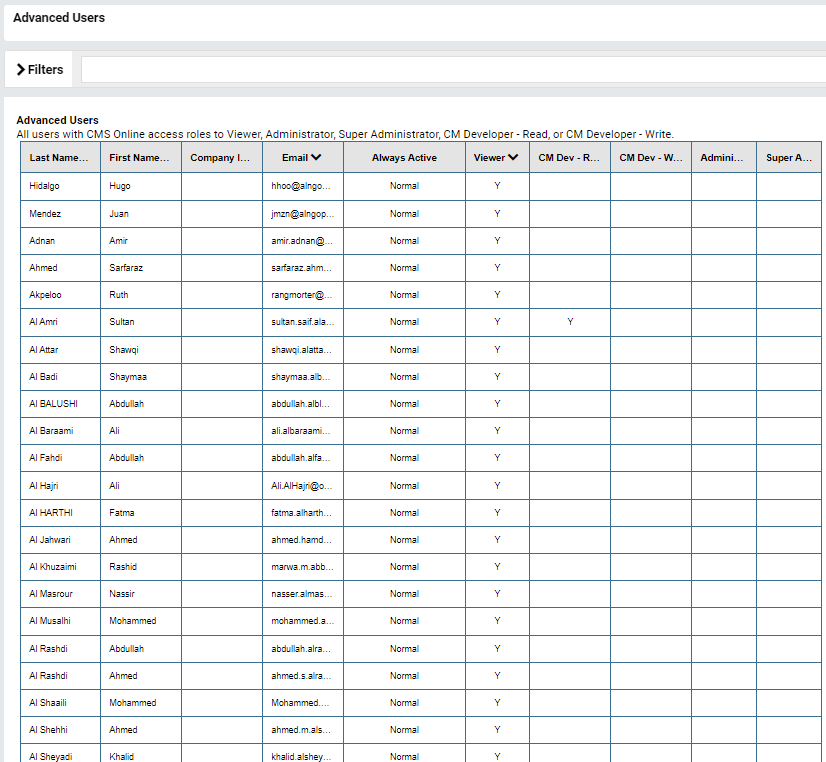
Task: Select email sultan.saif.ala...
Action: (302, 322)
